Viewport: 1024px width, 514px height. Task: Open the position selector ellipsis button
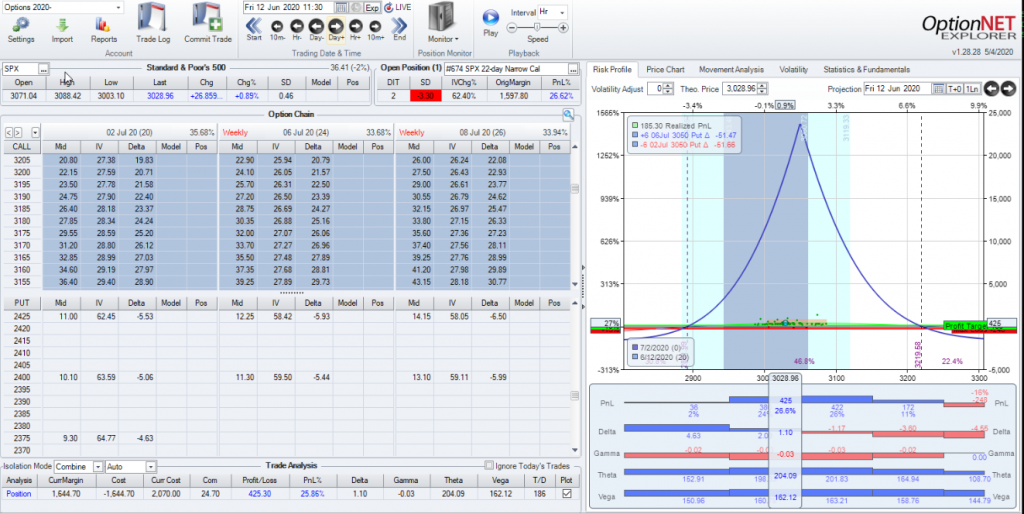573,69
